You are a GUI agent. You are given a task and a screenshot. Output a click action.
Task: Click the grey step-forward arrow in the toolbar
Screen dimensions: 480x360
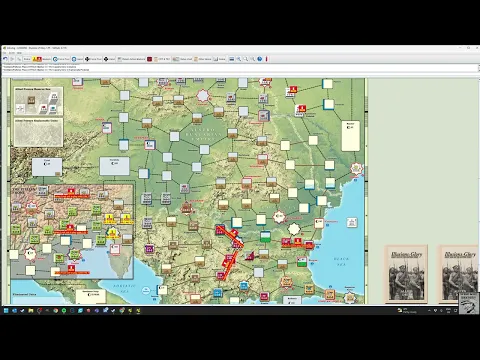pyautogui.click(x=12, y=59)
